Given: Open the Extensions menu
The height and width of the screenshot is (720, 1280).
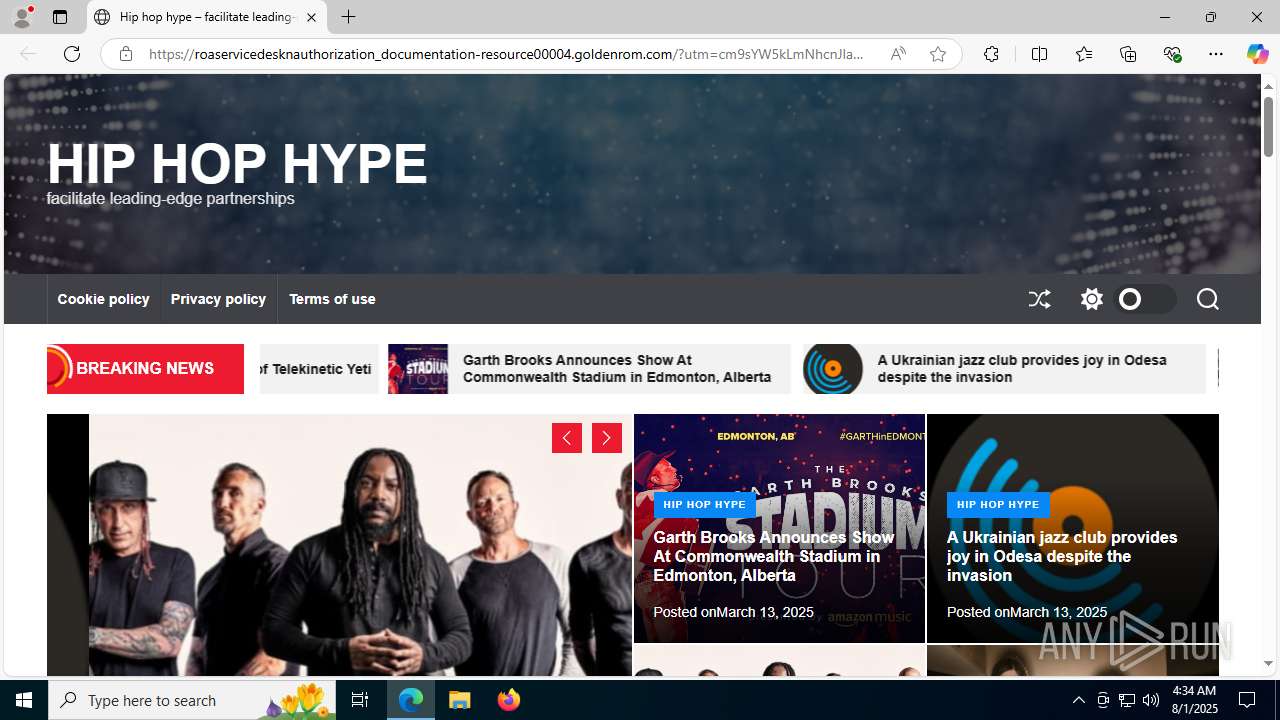Looking at the screenshot, I should (x=991, y=54).
